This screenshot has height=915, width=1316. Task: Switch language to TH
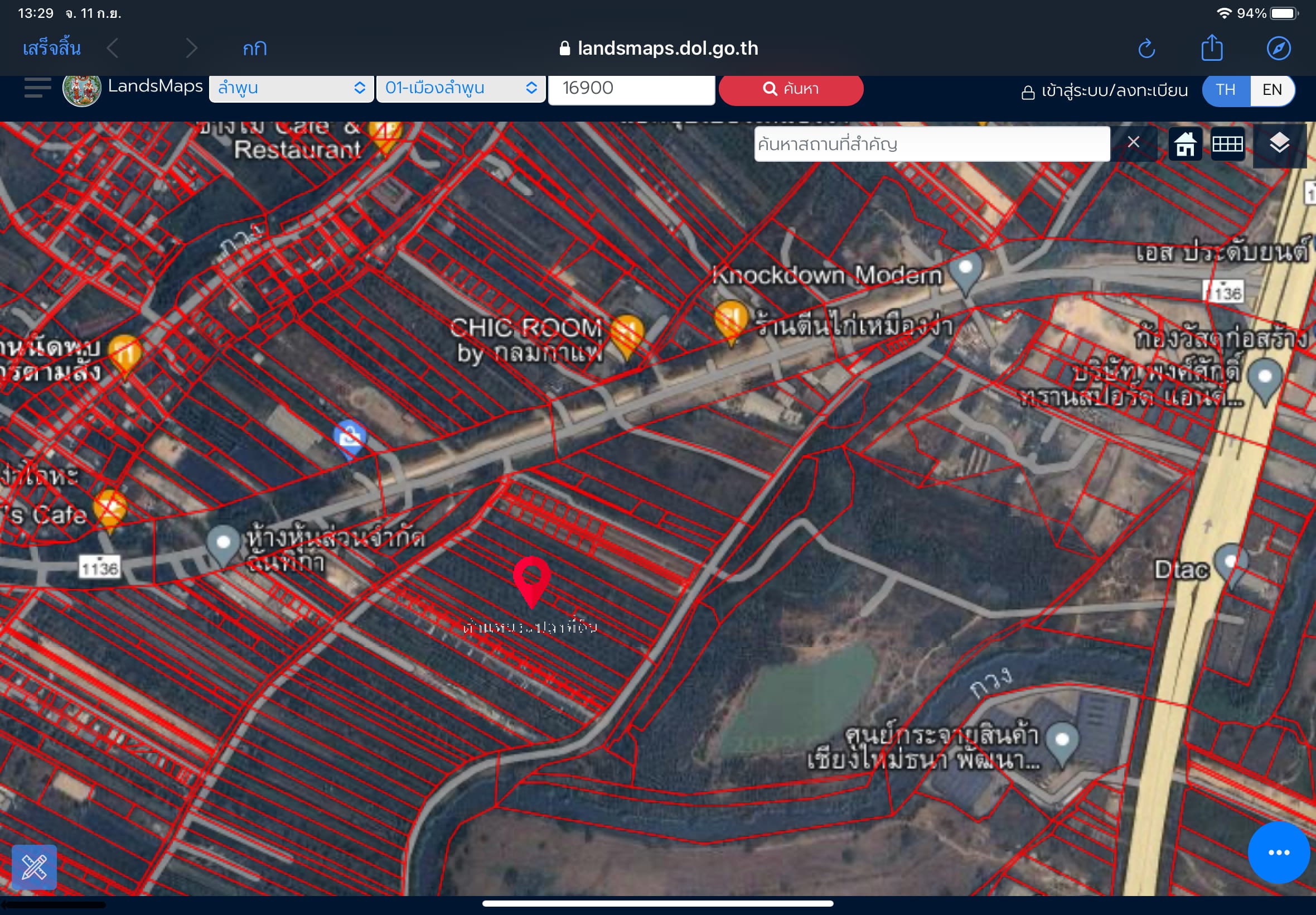click(1226, 89)
